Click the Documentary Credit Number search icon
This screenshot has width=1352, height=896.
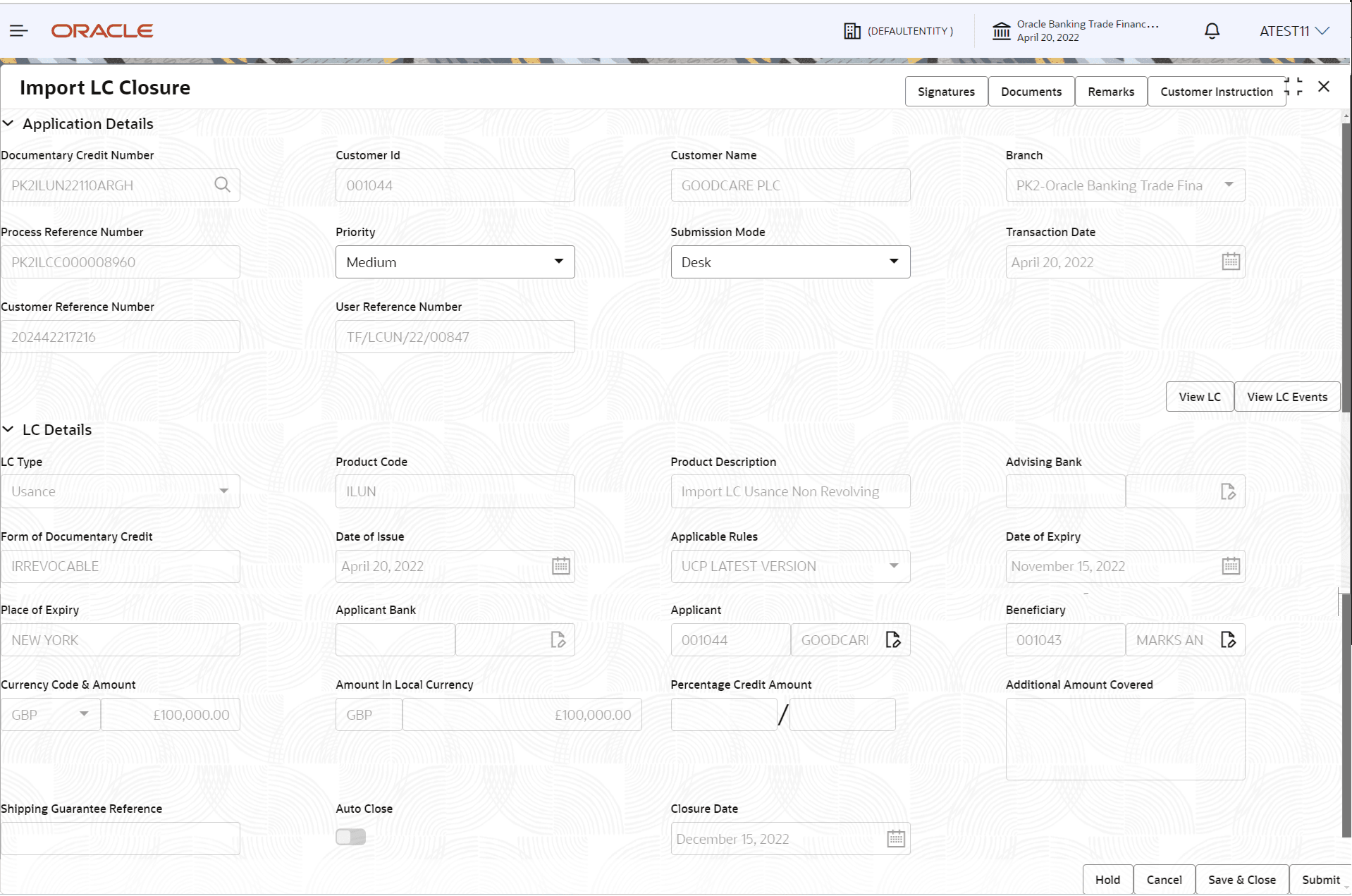tap(222, 185)
